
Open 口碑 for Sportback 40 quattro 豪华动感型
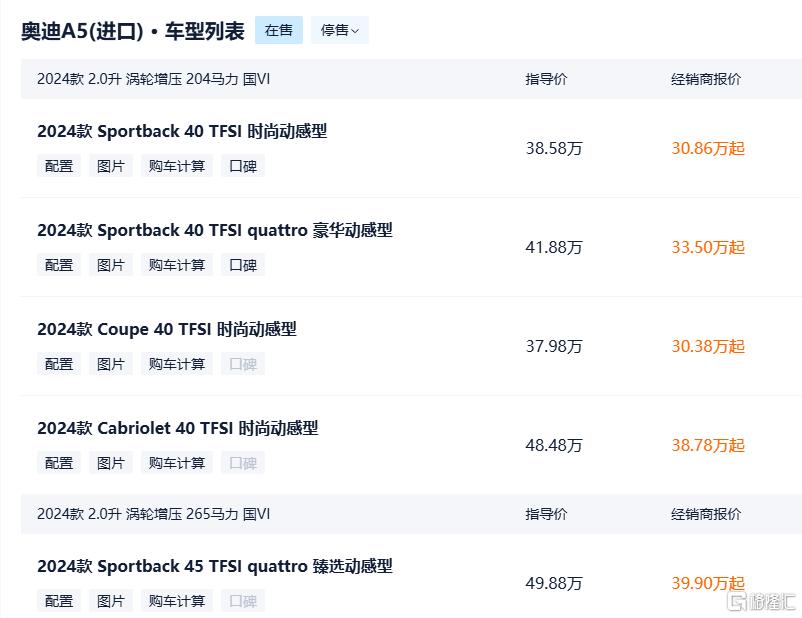coord(243,265)
